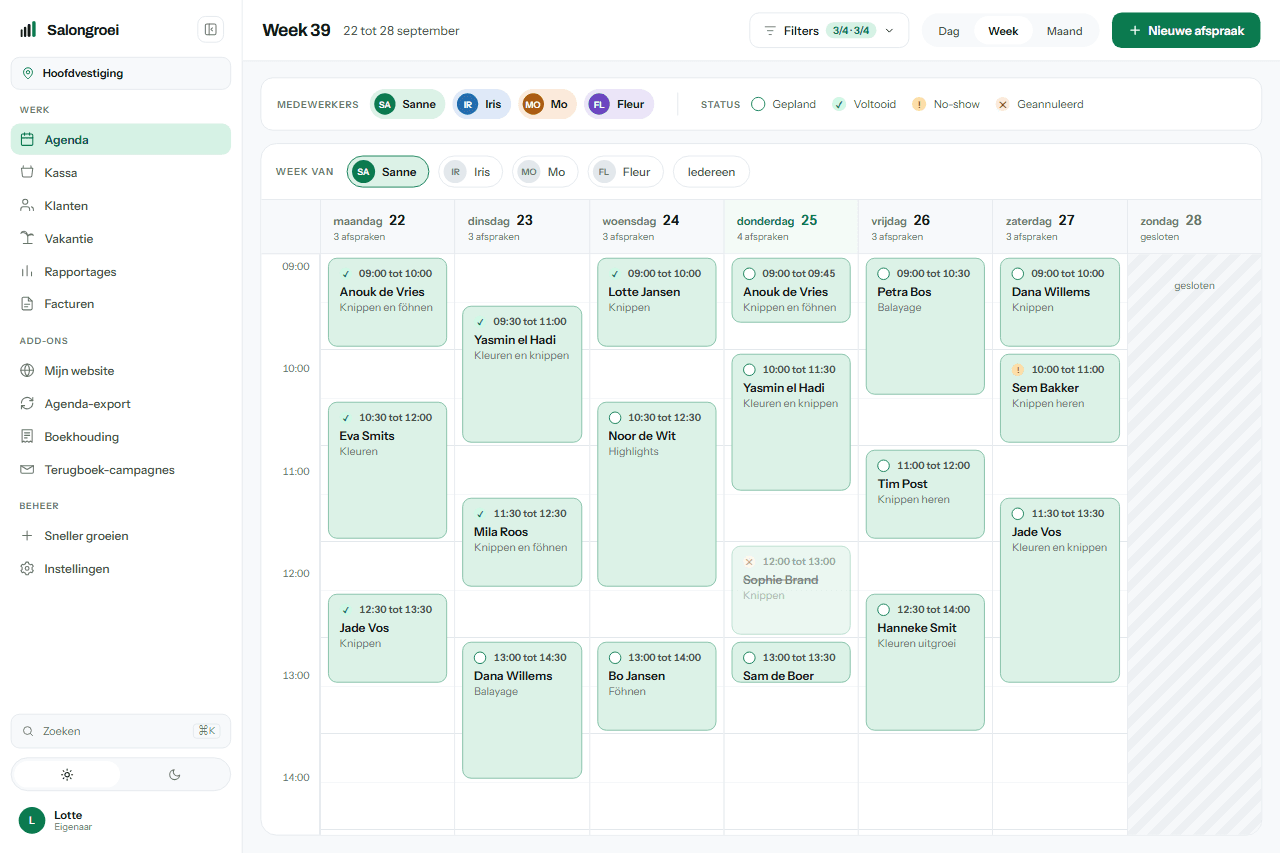Open Noor de Wit's Highlights appointment

pos(657,494)
